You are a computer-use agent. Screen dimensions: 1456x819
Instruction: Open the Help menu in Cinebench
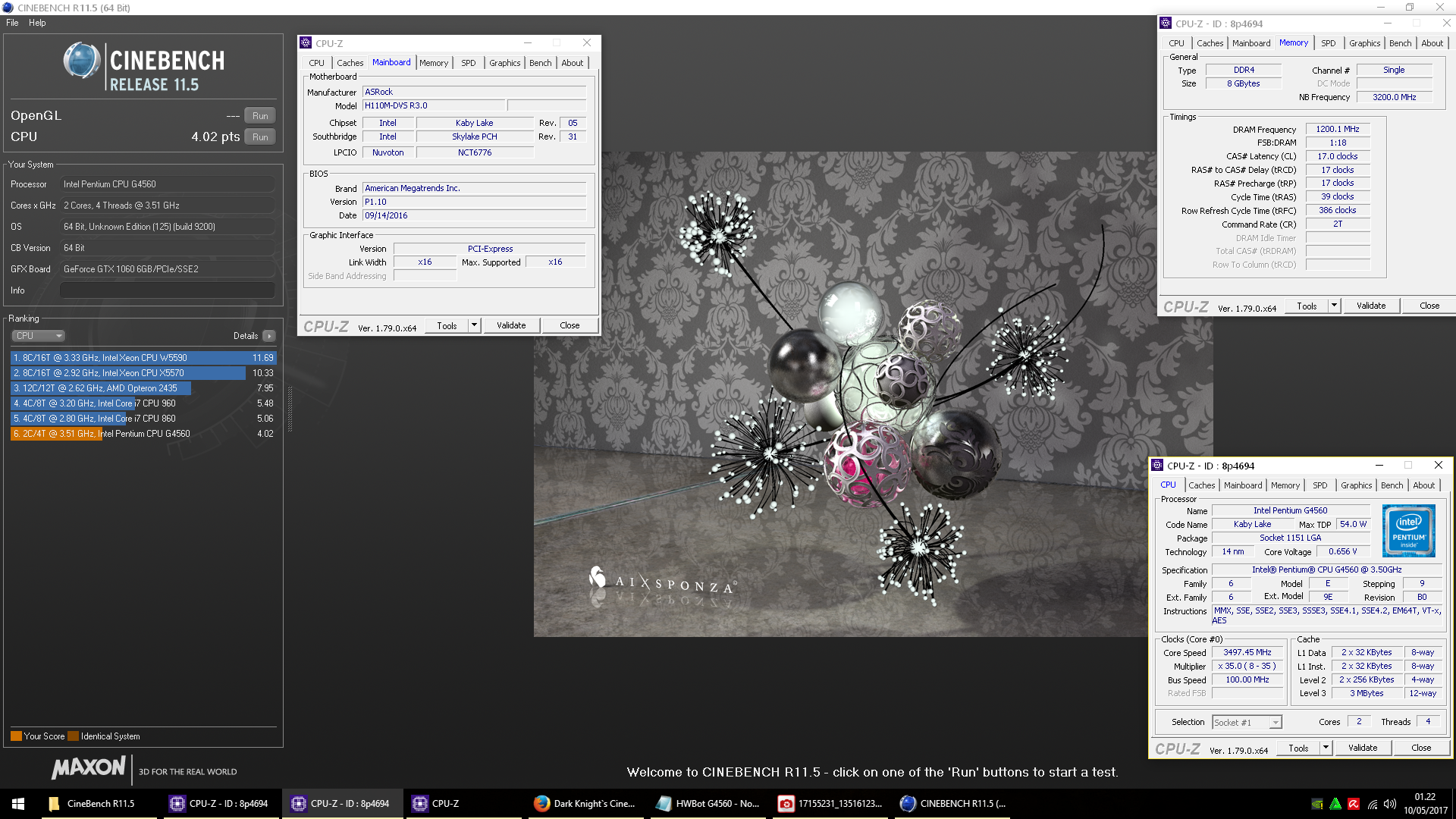[37, 23]
